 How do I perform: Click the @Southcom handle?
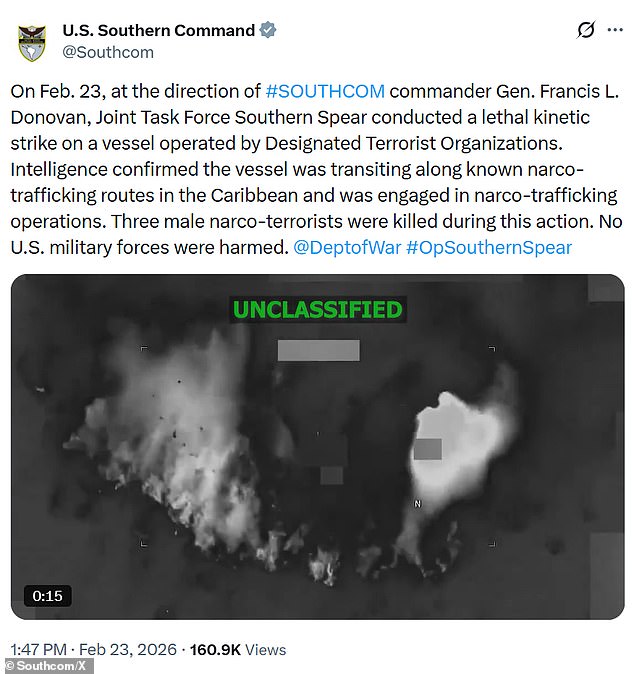click(x=108, y=52)
